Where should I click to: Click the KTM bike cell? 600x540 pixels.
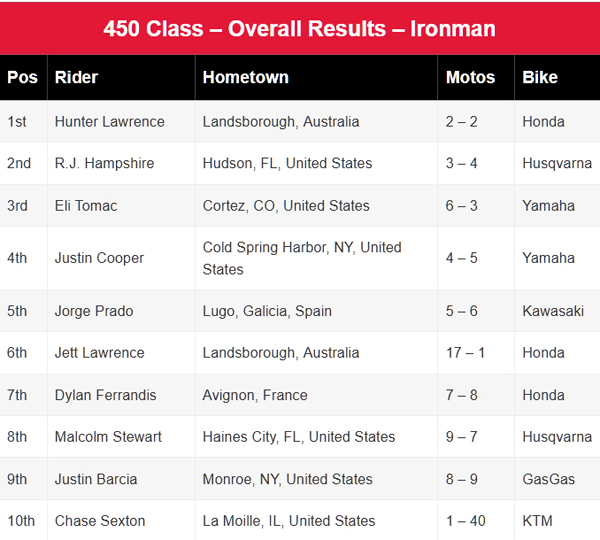(537, 521)
